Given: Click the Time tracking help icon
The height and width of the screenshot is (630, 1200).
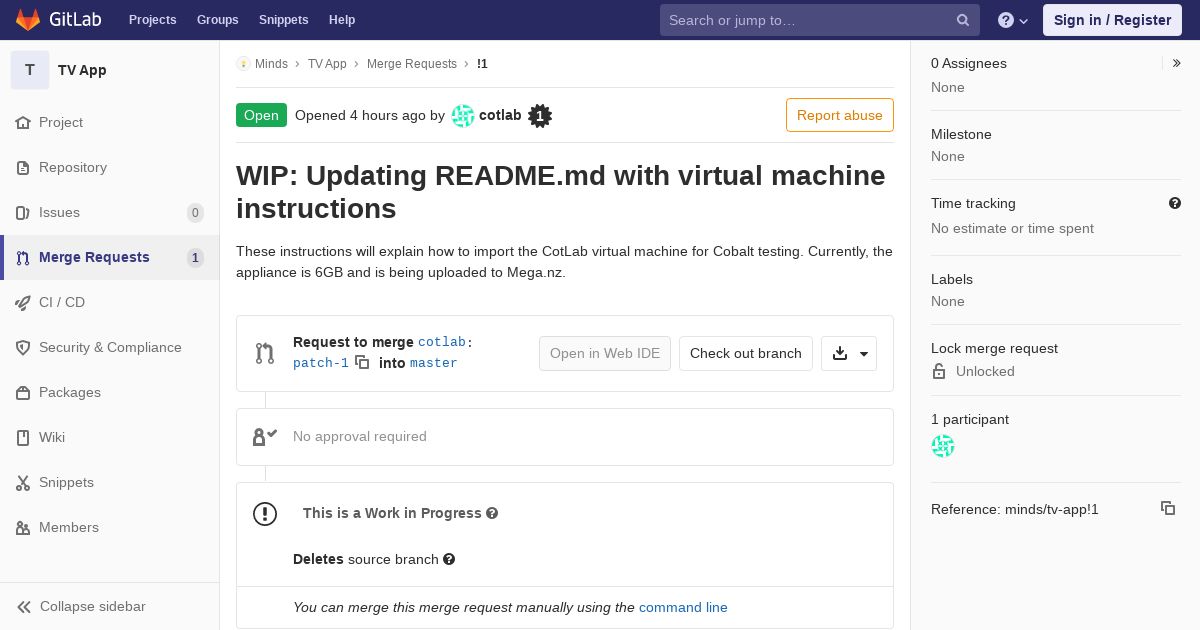Looking at the screenshot, I should [1175, 203].
